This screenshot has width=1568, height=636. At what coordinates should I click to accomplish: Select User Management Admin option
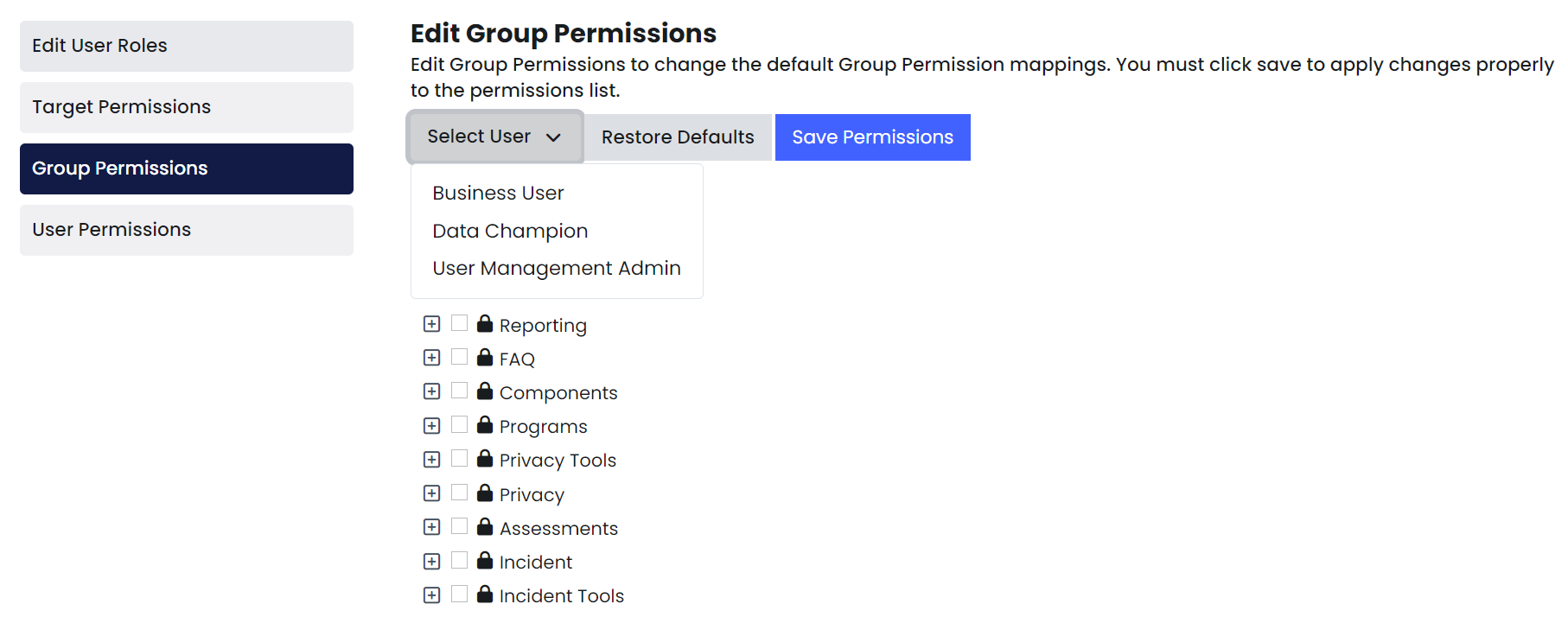click(556, 269)
